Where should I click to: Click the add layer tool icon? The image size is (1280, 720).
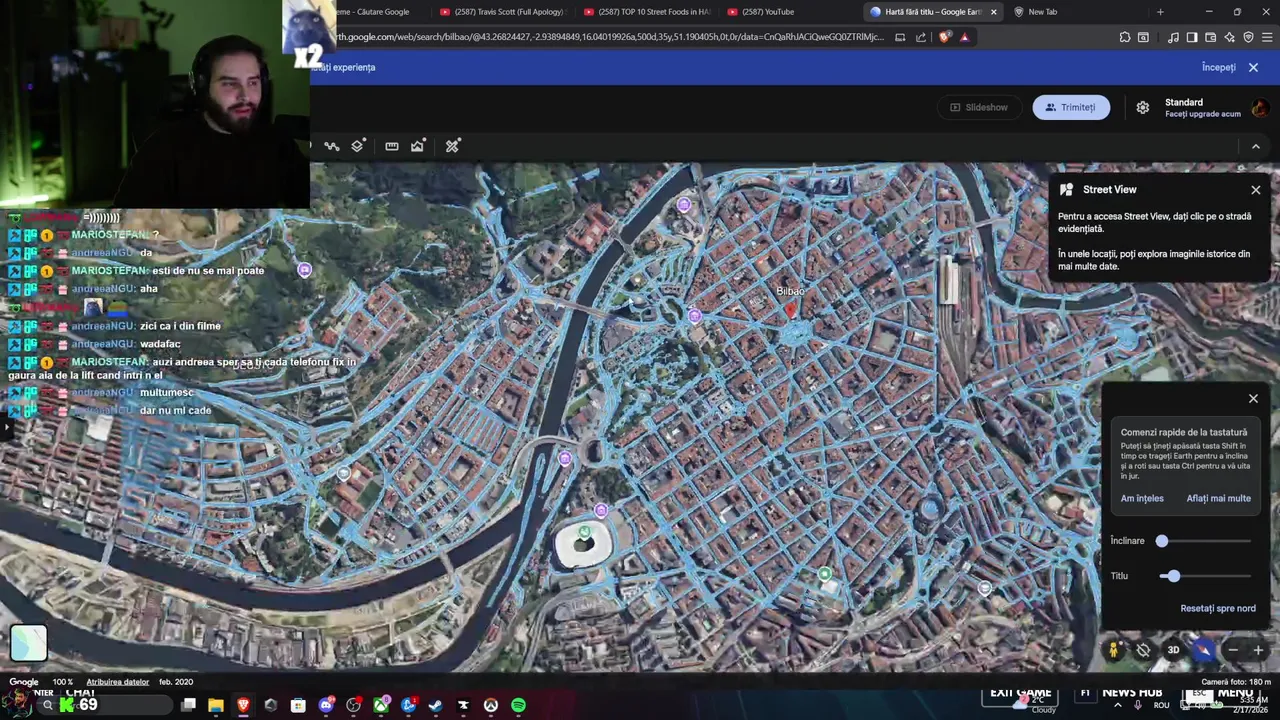point(358,146)
